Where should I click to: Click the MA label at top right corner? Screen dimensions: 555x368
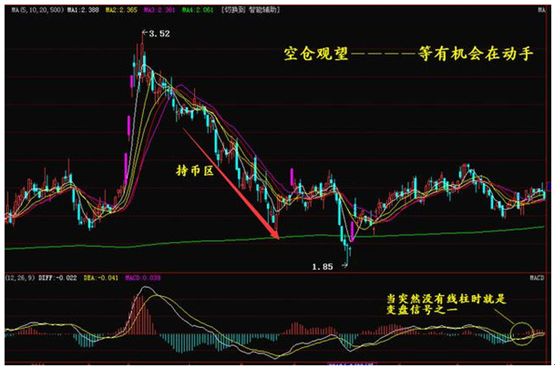pyautogui.click(x=542, y=10)
